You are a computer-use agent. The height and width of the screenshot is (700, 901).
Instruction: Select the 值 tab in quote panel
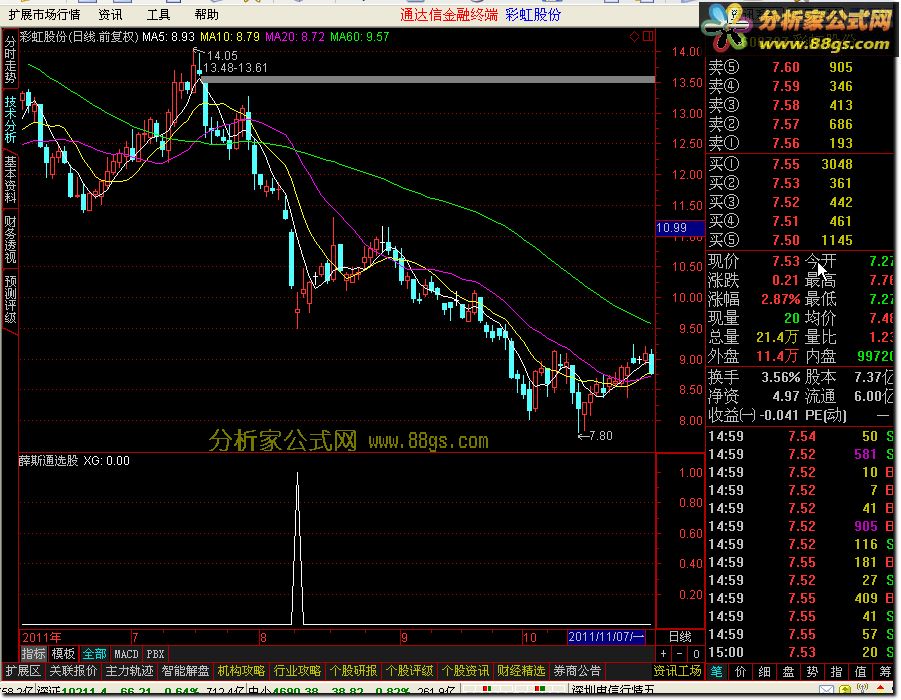pos(861,671)
